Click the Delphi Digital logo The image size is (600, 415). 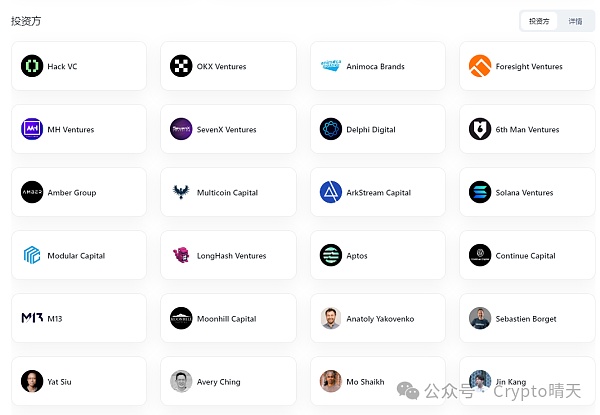[331, 129]
